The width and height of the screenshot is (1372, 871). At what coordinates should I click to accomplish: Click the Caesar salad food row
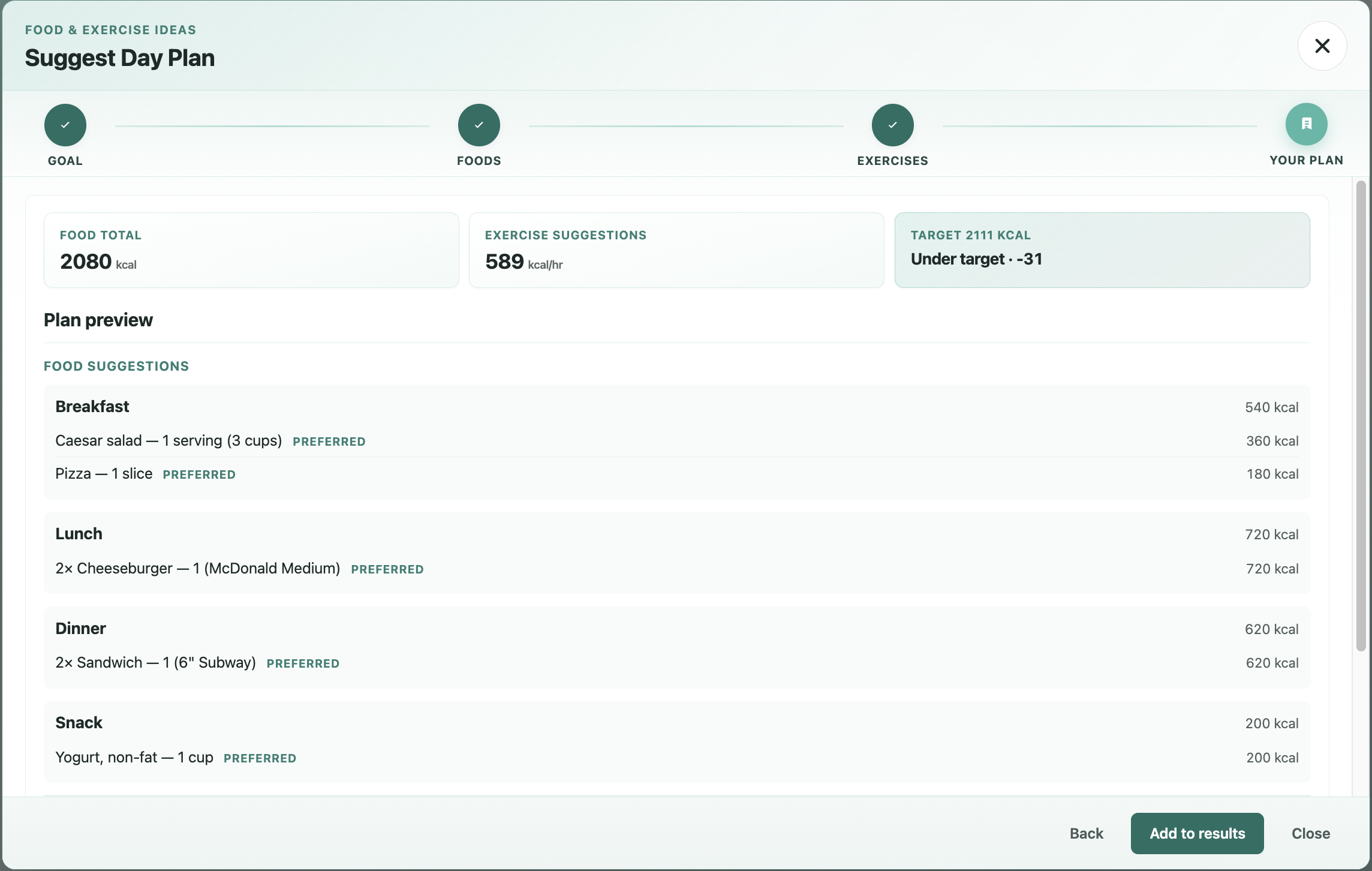pyautogui.click(x=677, y=441)
